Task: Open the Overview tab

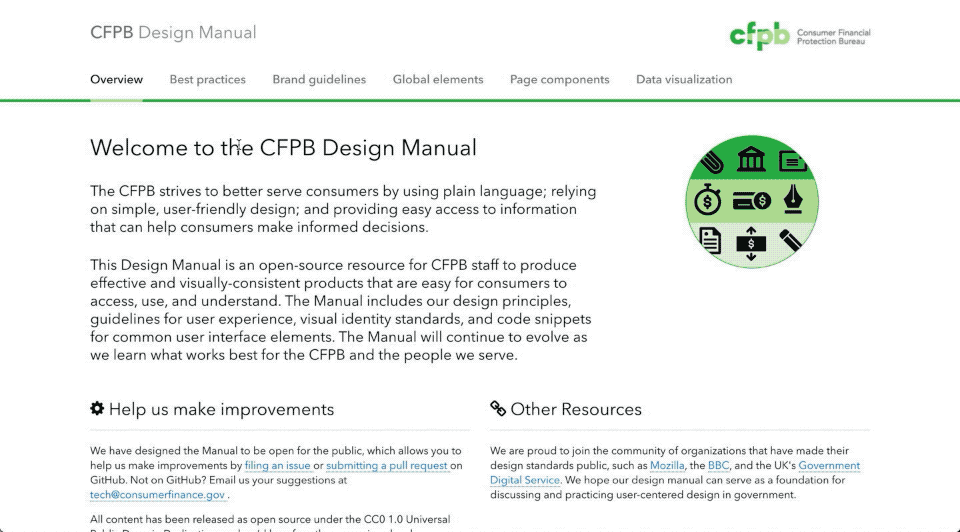Action: (116, 80)
